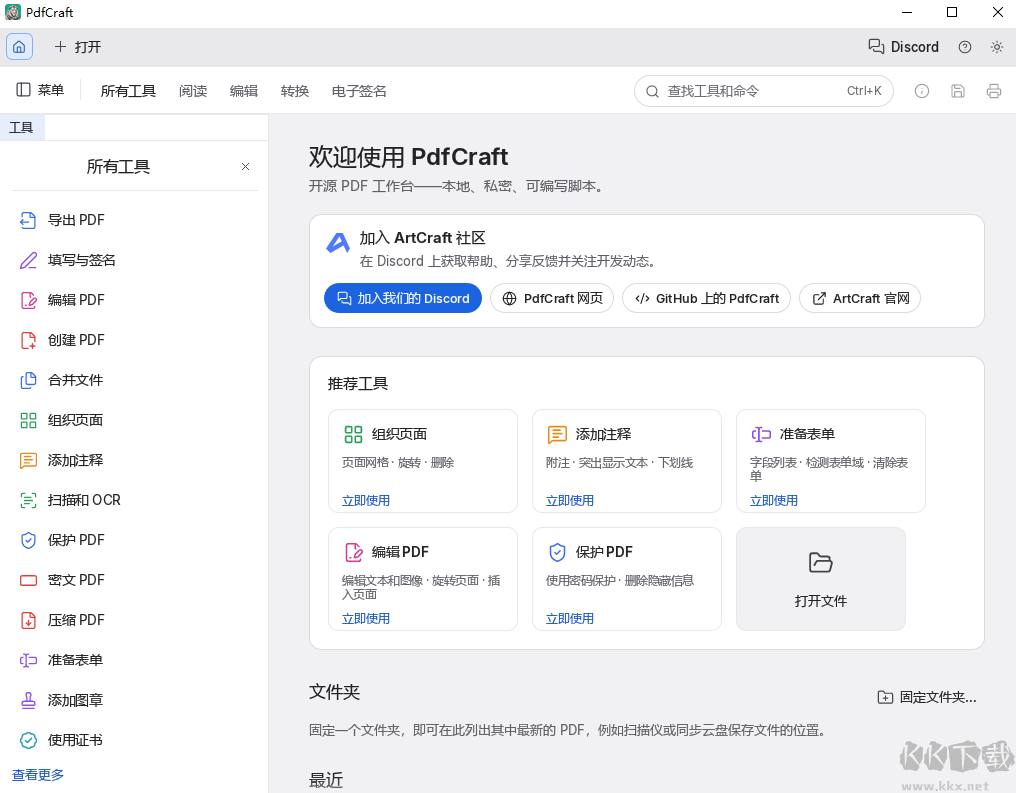The width and height of the screenshot is (1016, 793).
Task: Toggle the 菜单 sidebar button
Action: (40, 90)
